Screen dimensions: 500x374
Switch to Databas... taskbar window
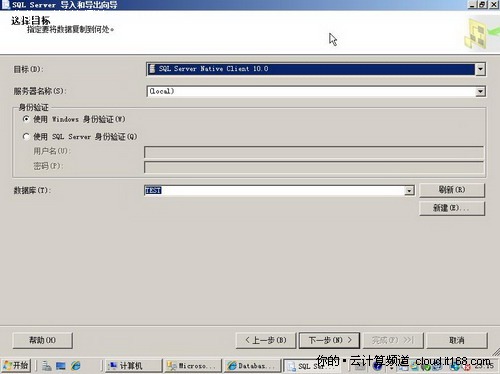252,366
